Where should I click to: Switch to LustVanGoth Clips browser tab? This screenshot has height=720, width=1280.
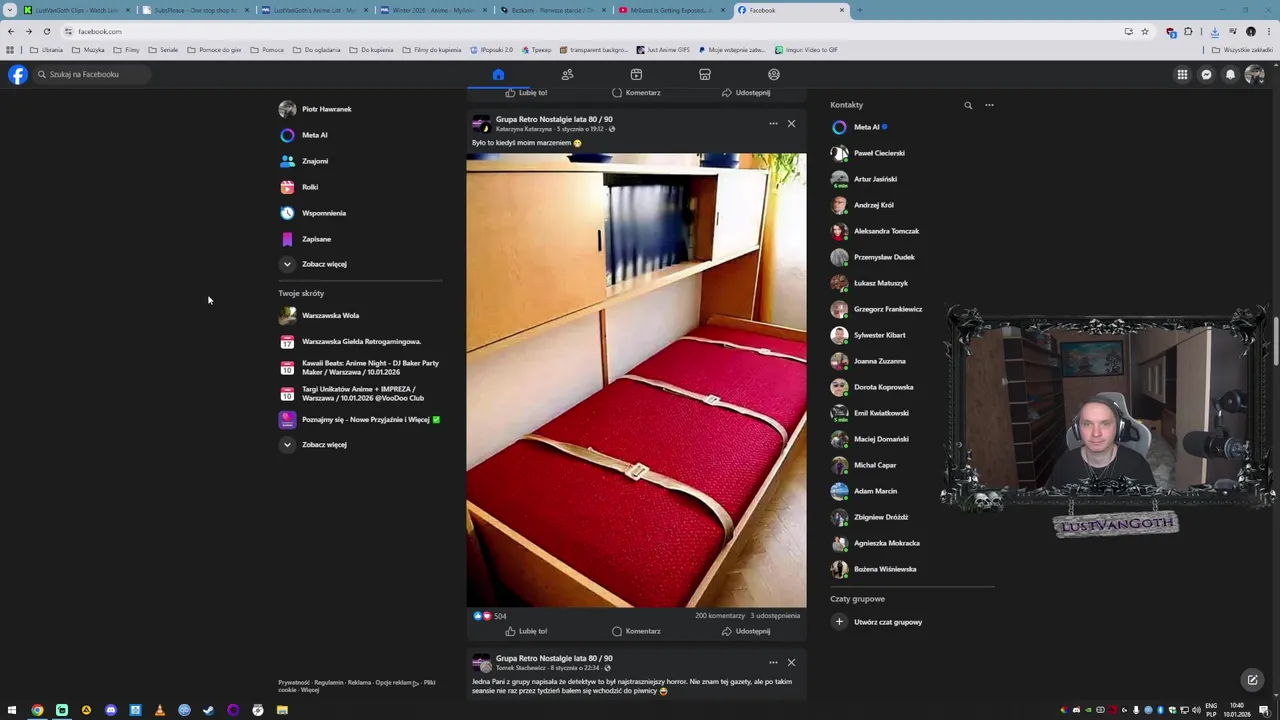pyautogui.click(x=76, y=10)
